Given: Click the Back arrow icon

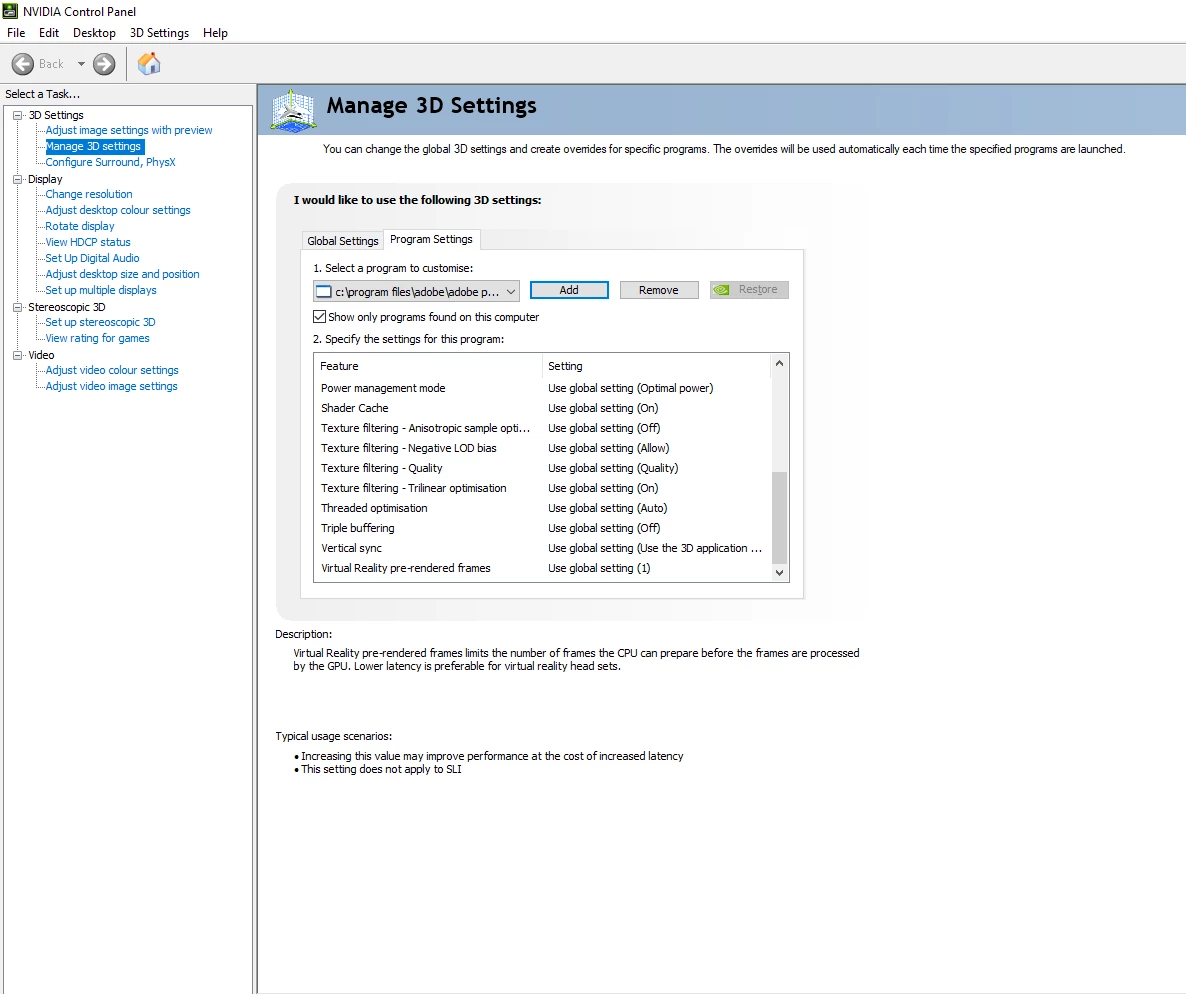Looking at the screenshot, I should click(23, 64).
